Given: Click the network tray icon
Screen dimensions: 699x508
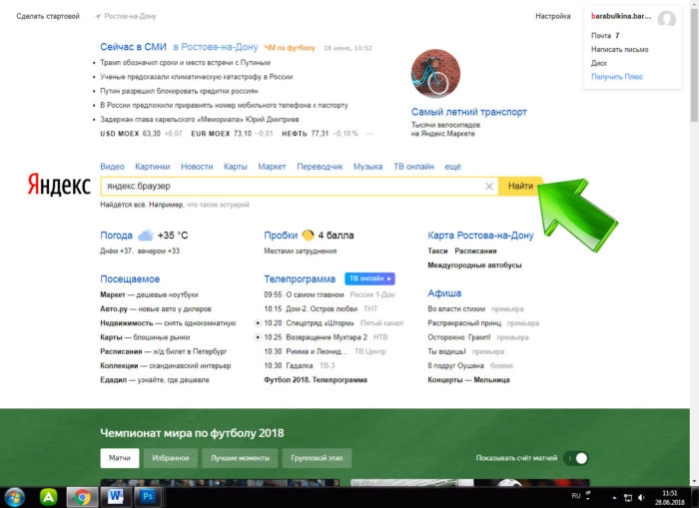Looking at the screenshot, I should pos(628,498).
